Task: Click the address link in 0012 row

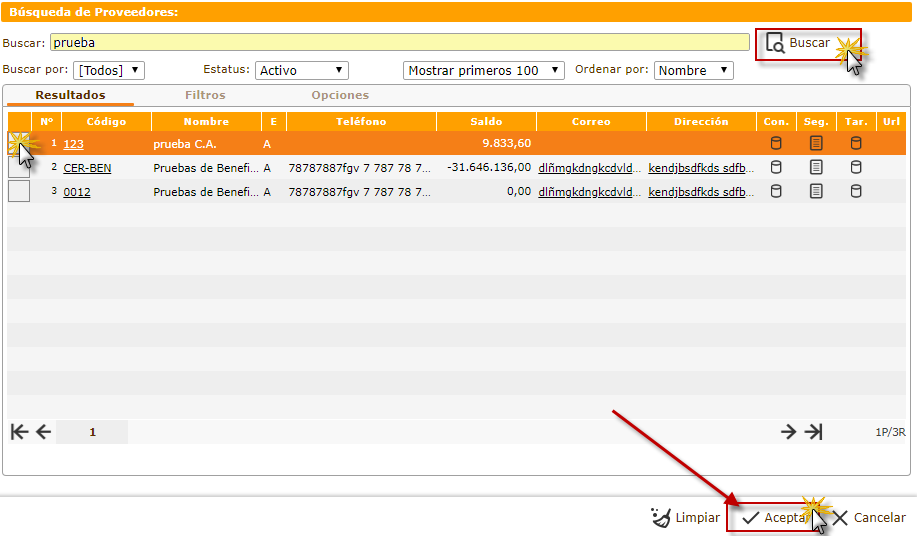Action: click(701, 192)
